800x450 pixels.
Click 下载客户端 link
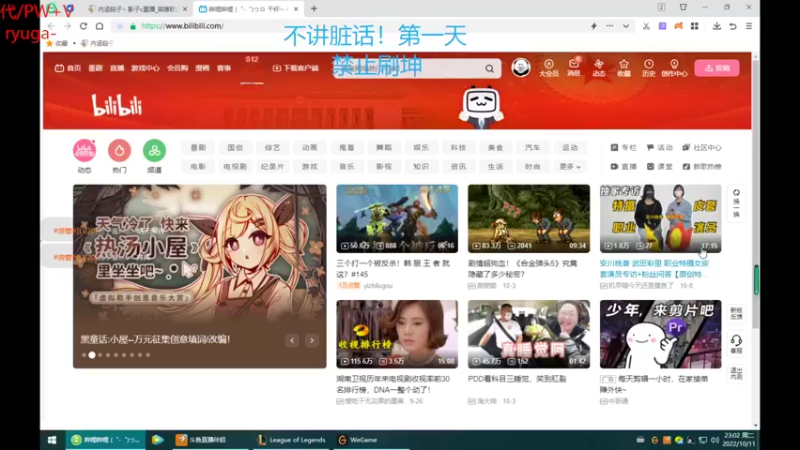(x=295, y=68)
